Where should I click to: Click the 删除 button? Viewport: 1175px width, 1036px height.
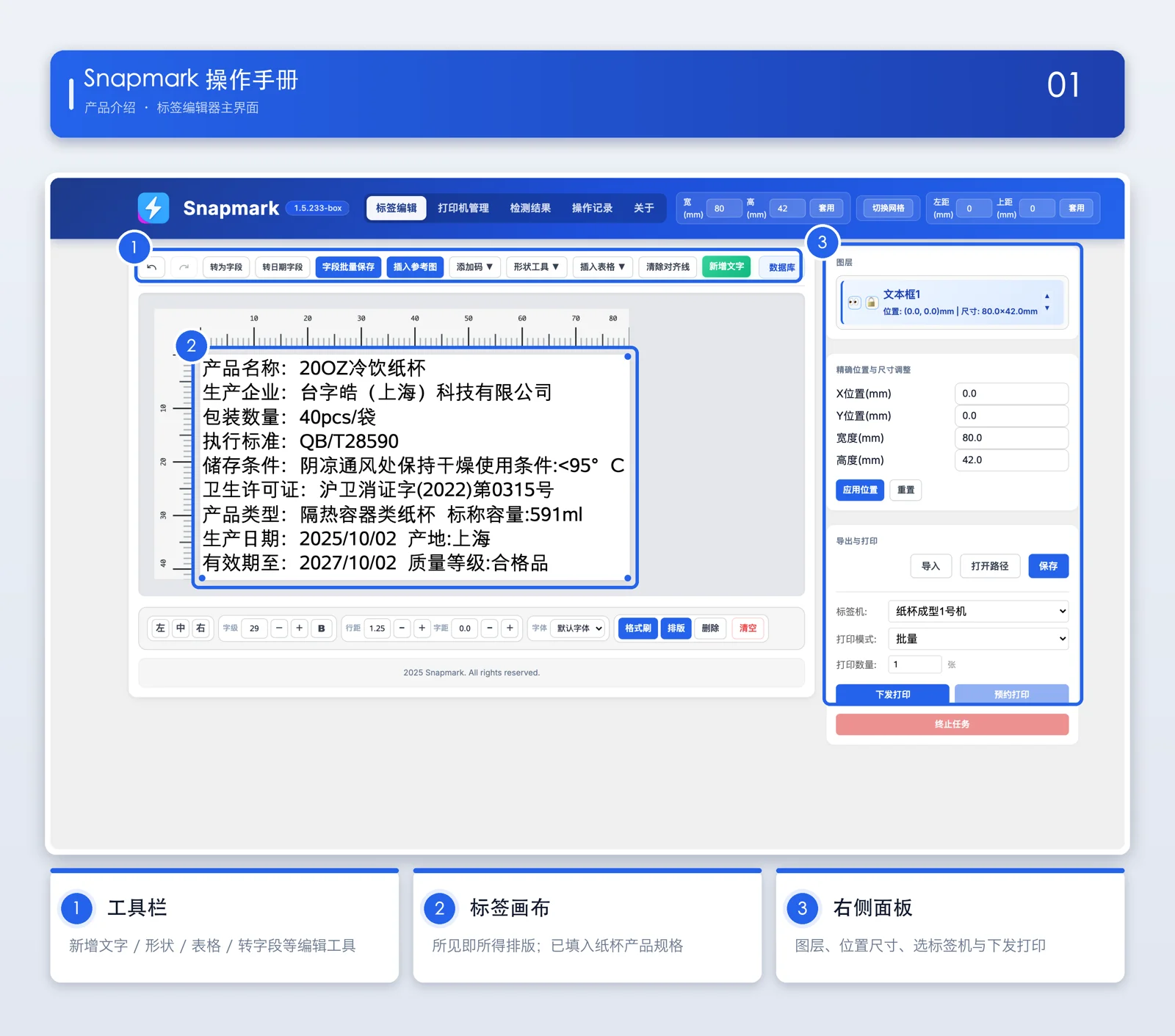[x=710, y=629]
